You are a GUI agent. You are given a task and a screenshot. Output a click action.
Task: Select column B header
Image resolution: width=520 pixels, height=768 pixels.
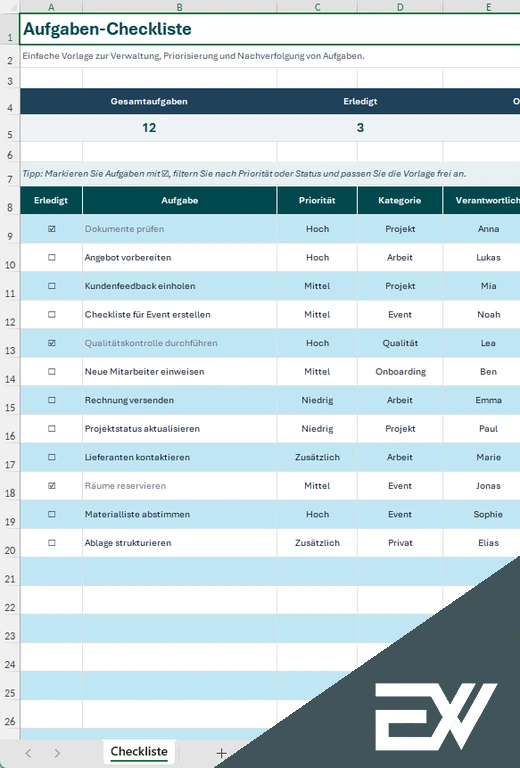180,7
